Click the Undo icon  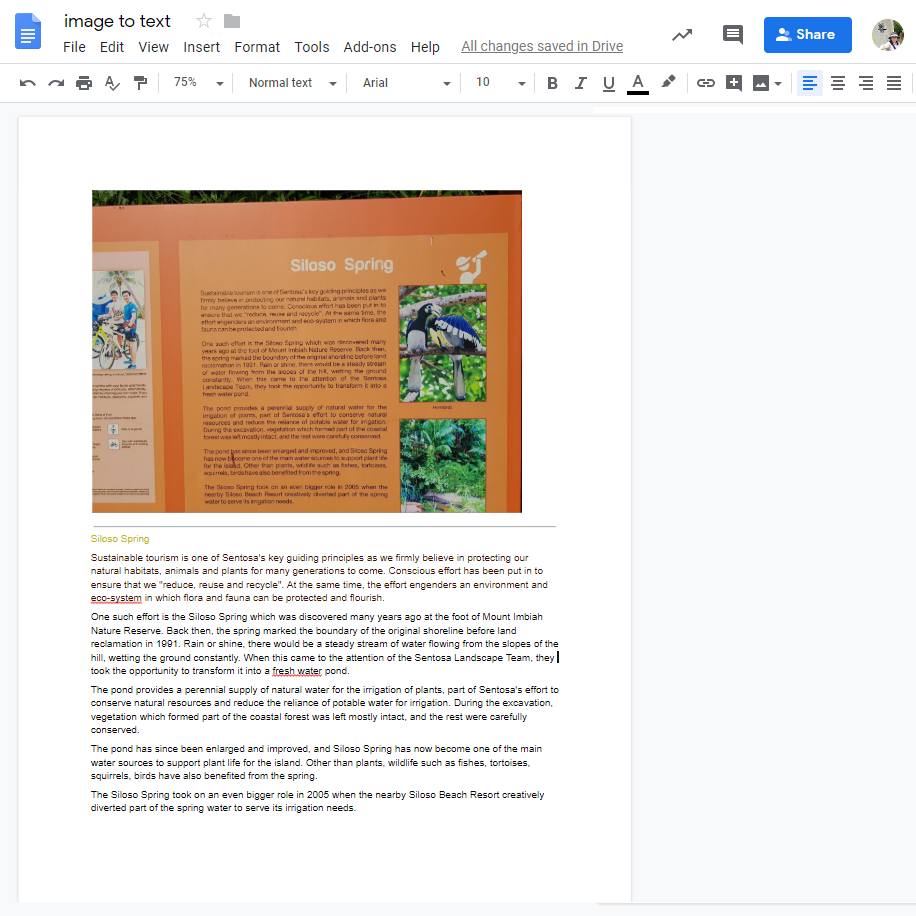[27, 83]
